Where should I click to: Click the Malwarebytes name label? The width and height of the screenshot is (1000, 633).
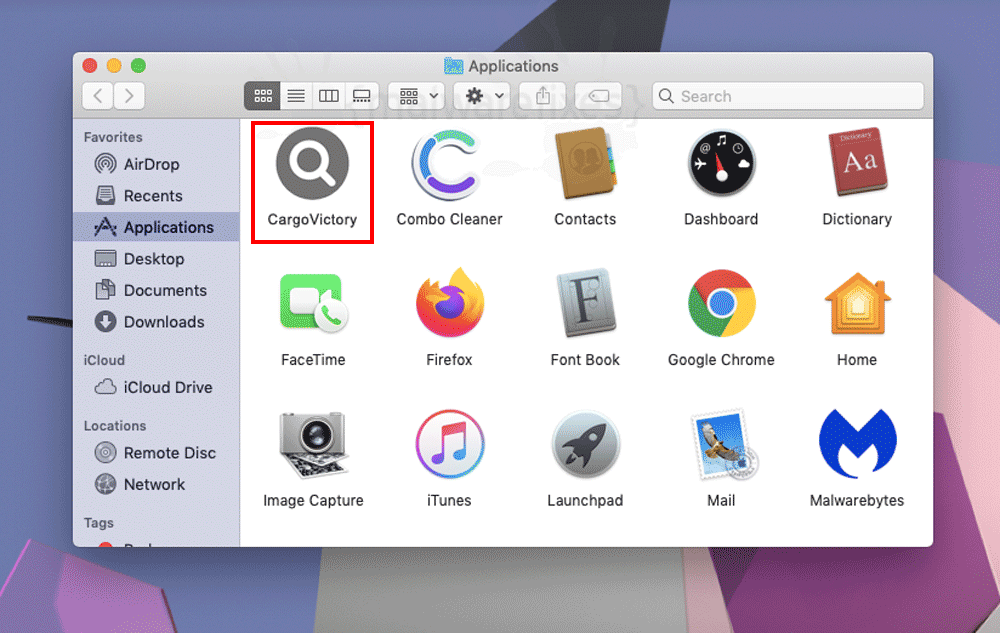(857, 500)
